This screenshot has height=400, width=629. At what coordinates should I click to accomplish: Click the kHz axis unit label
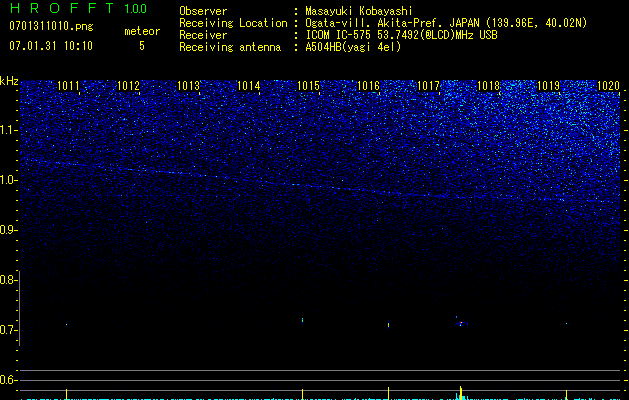10,80
